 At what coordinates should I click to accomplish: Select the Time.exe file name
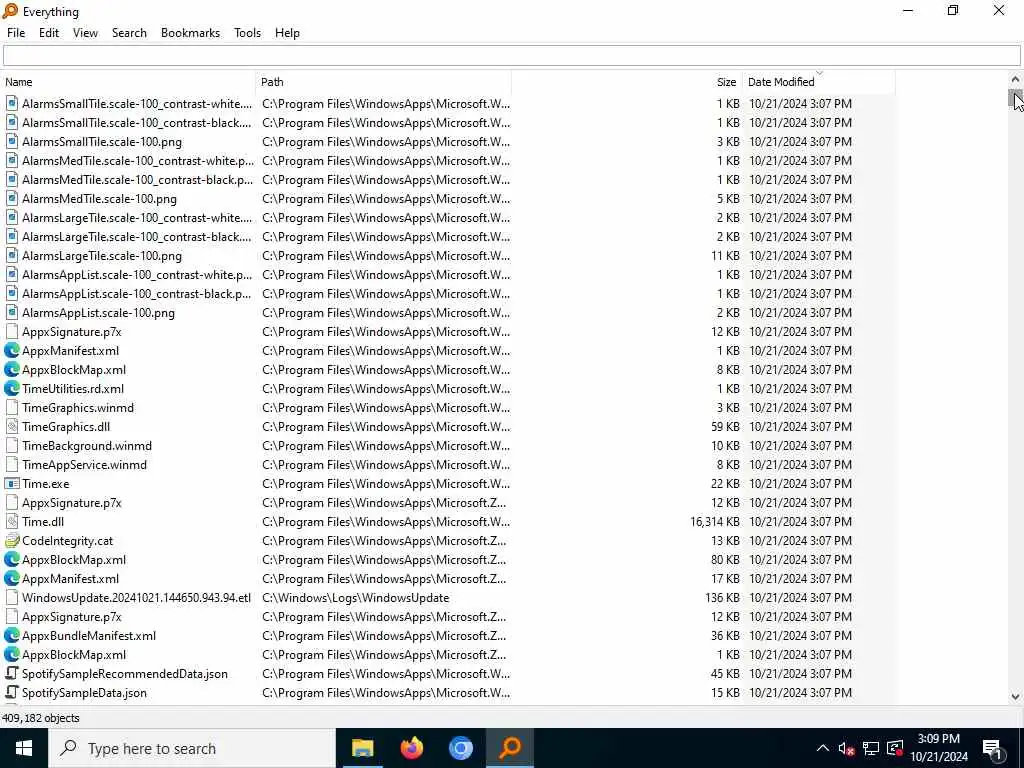(x=46, y=483)
